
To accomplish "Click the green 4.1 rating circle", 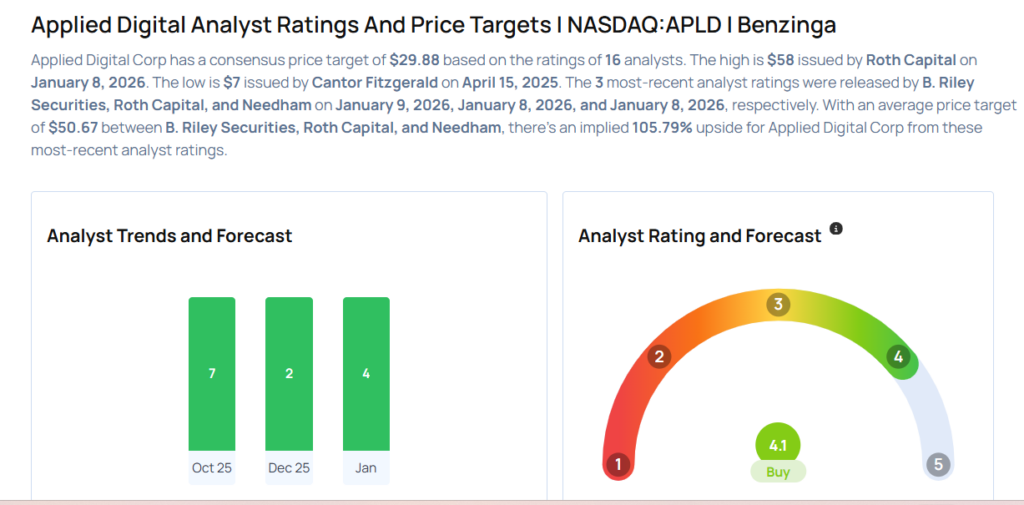I will pos(778,444).
